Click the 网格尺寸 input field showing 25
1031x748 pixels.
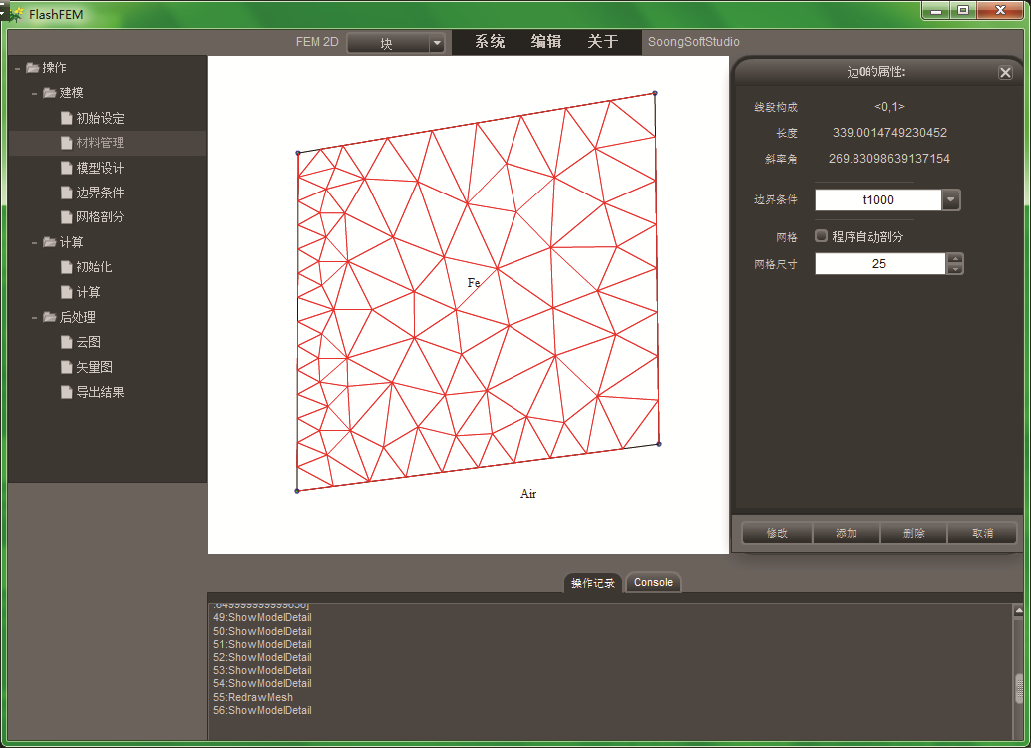(880, 264)
